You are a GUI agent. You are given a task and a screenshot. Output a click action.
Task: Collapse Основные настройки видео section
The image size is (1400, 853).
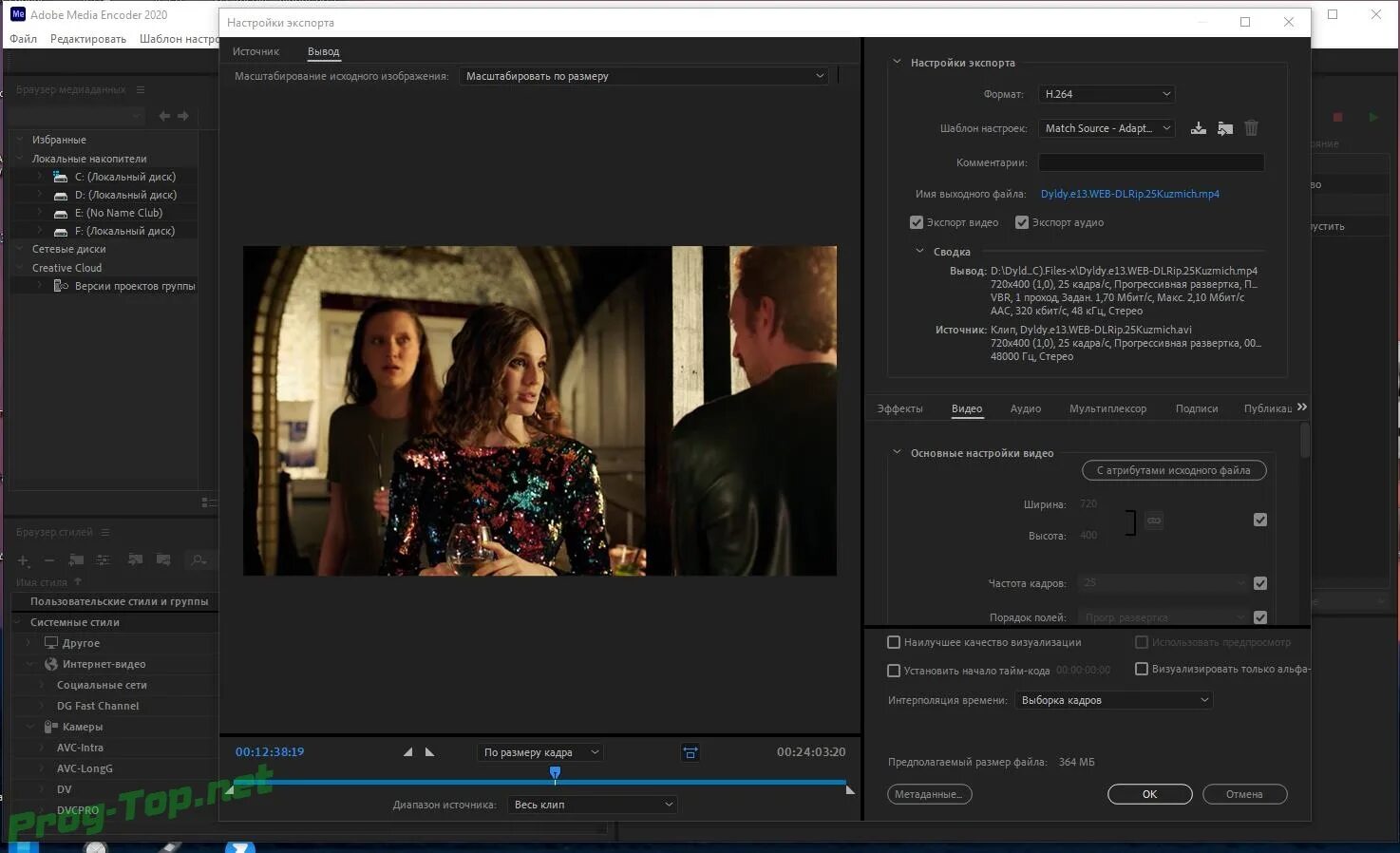tap(897, 452)
